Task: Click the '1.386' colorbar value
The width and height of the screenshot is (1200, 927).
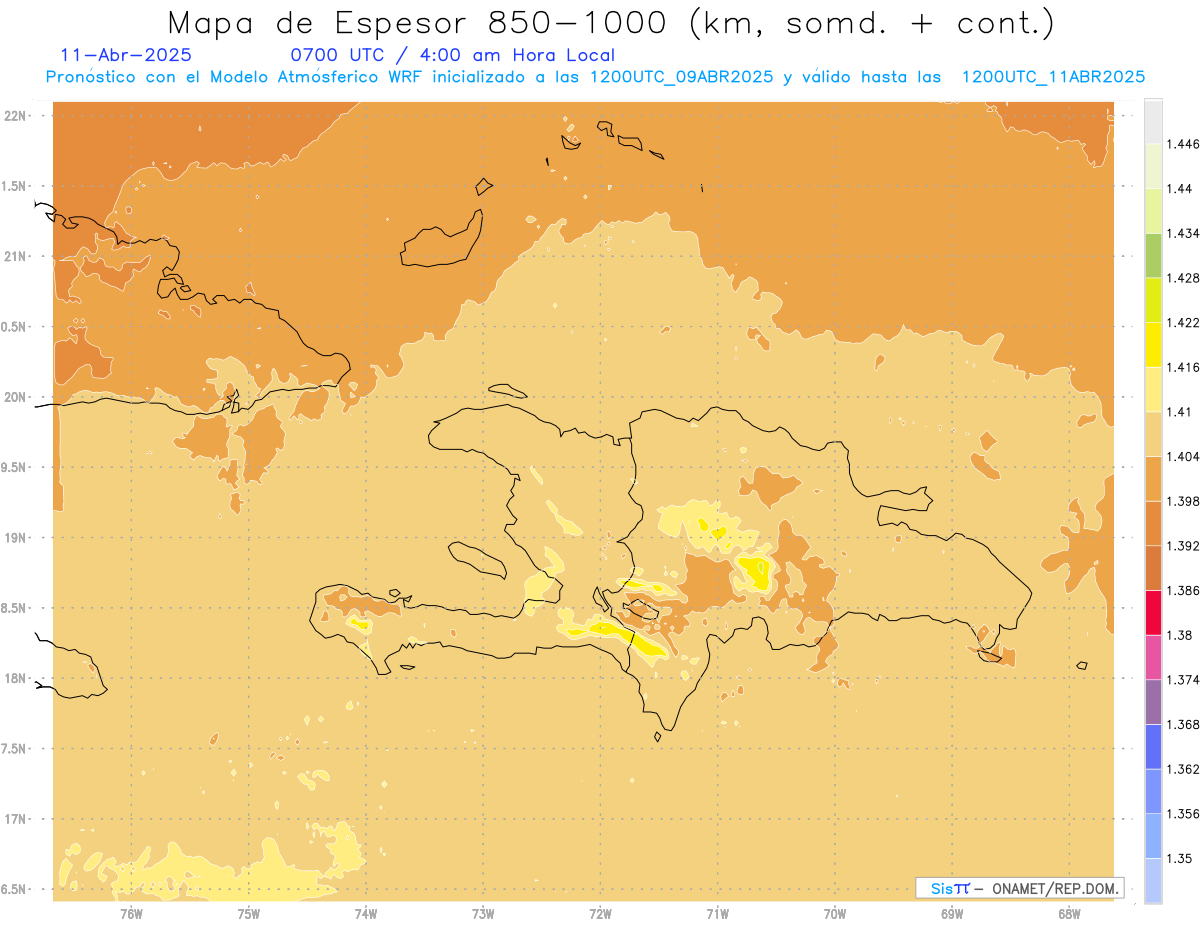Action: coord(1184,590)
